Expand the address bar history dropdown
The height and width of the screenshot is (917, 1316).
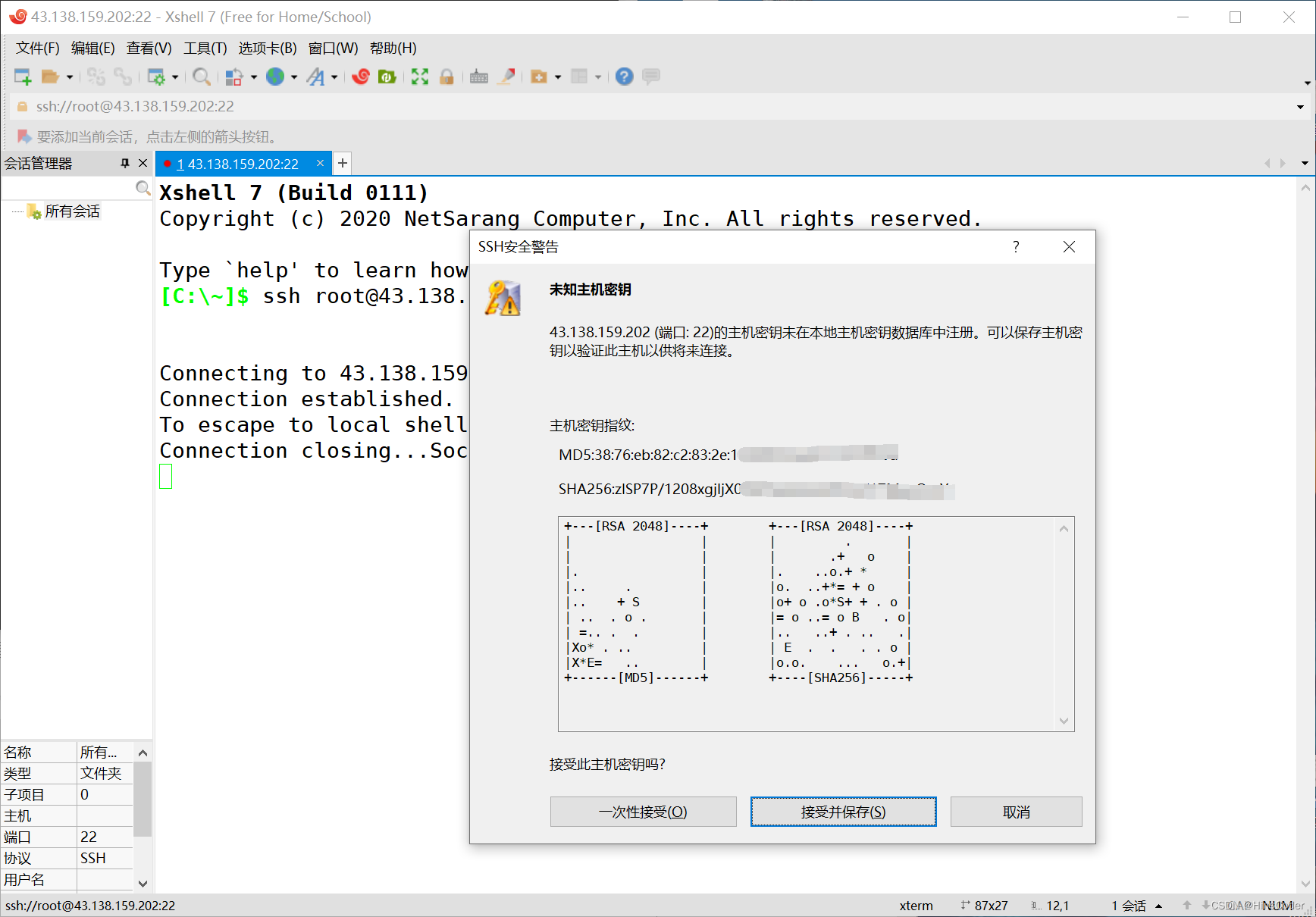click(1300, 107)
